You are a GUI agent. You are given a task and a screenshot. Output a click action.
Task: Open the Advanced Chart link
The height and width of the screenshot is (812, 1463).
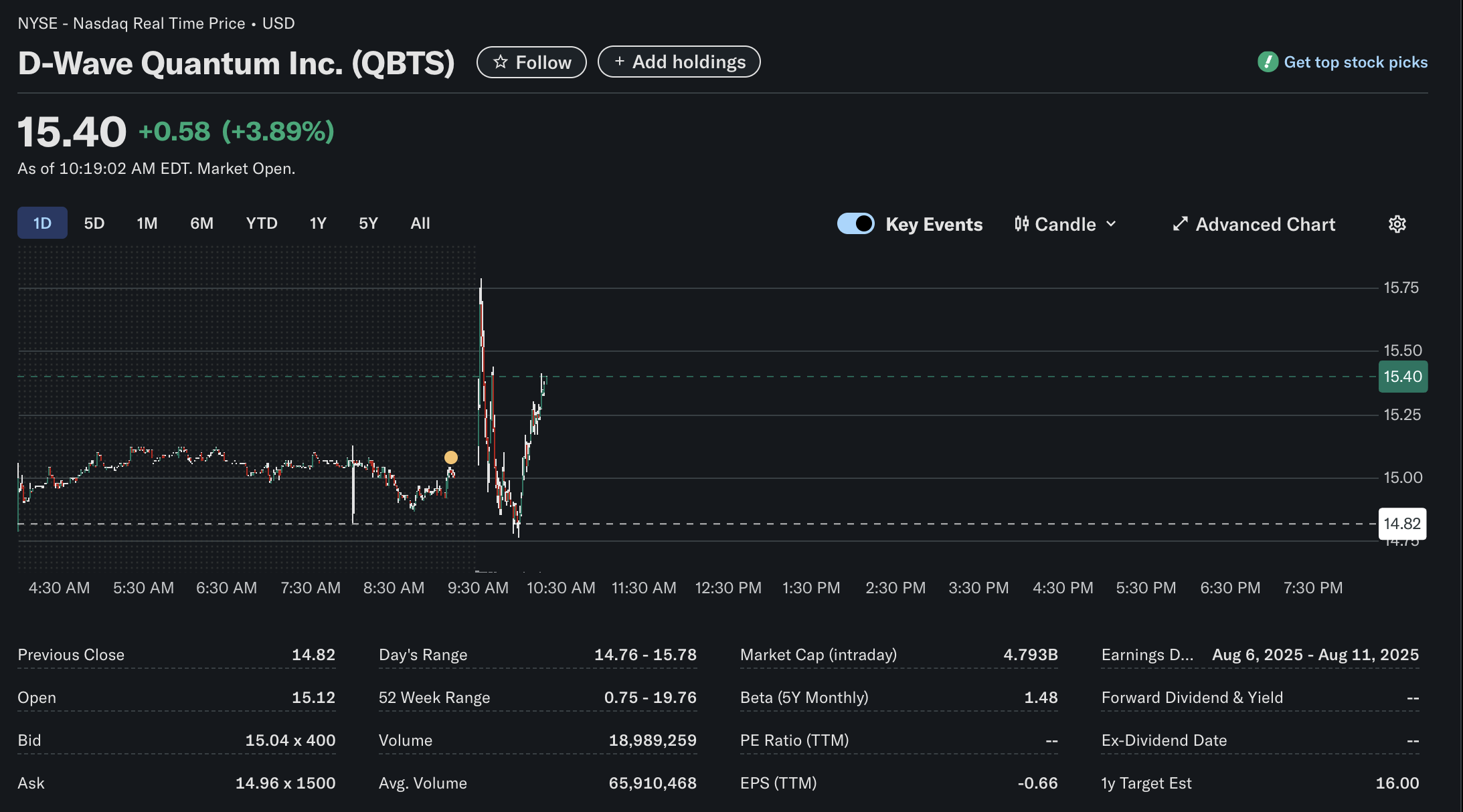coord(1254,224)
